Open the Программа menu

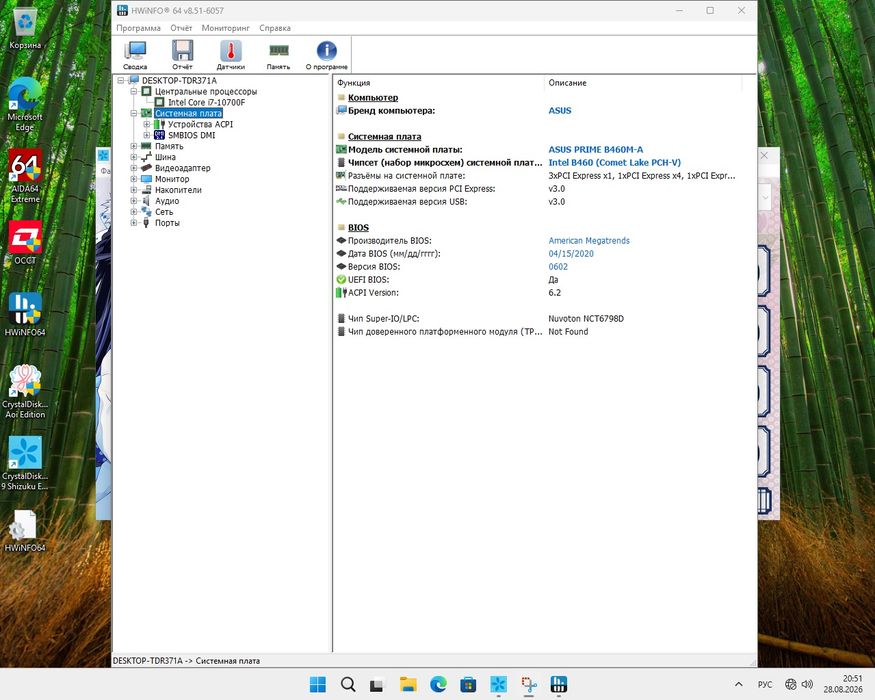point(138,28)
